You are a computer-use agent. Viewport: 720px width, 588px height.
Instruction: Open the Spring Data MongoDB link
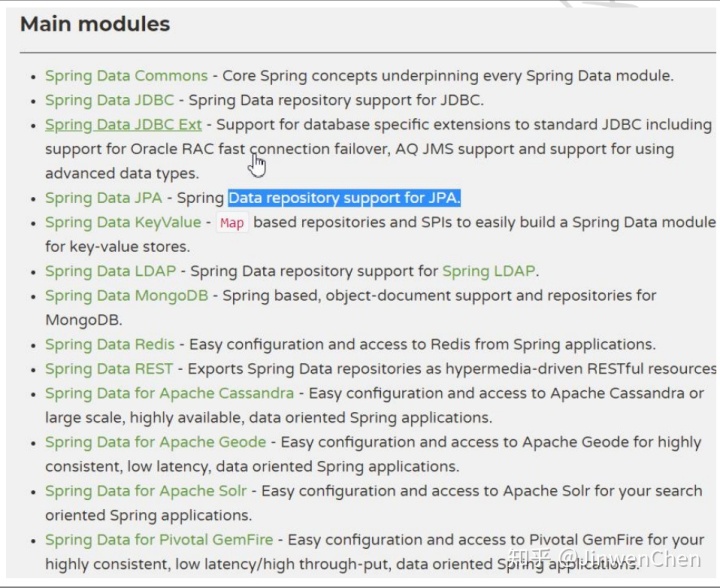point(126,296)
